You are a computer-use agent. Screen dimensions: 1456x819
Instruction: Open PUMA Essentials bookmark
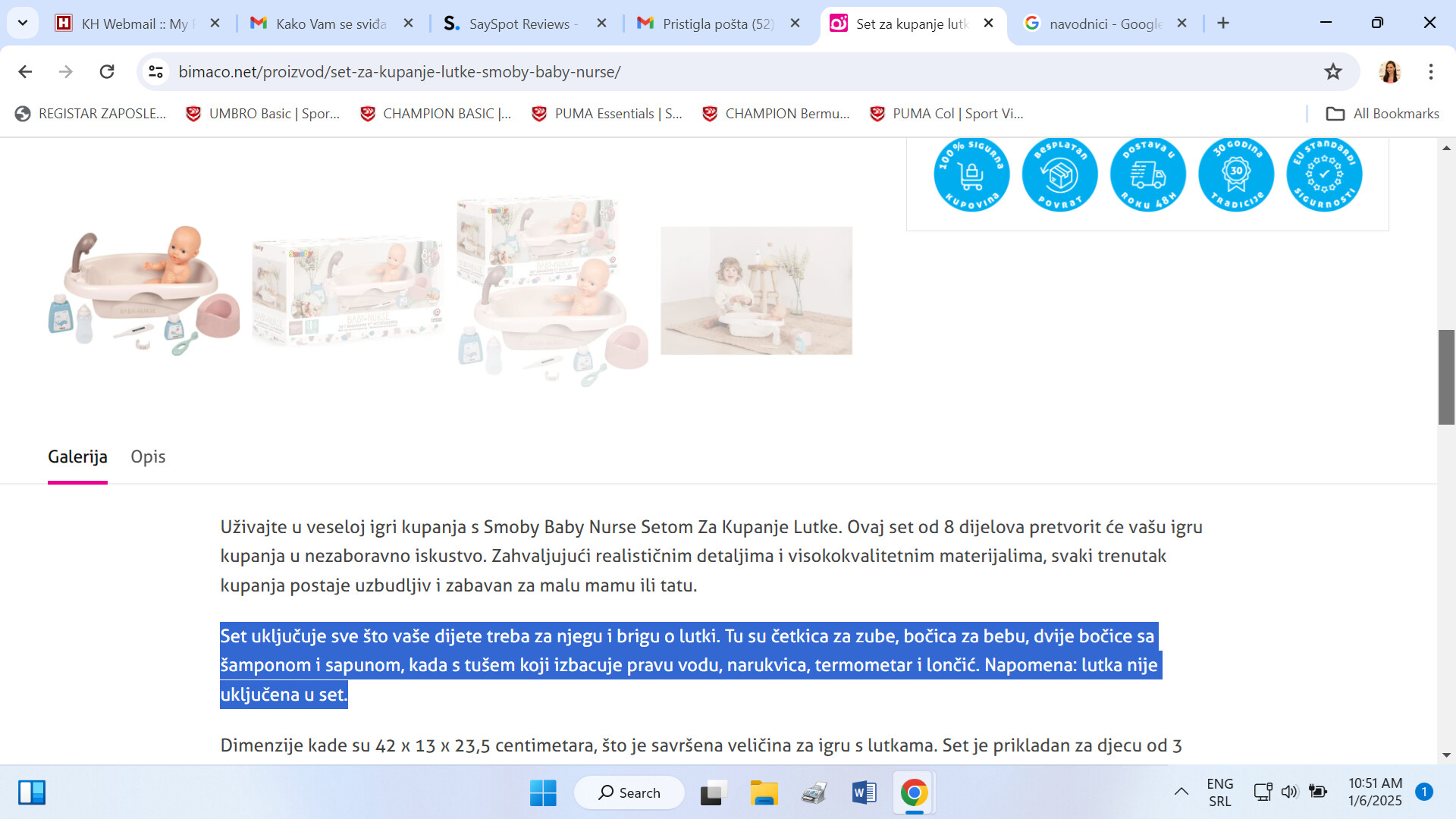coord(607,114)
